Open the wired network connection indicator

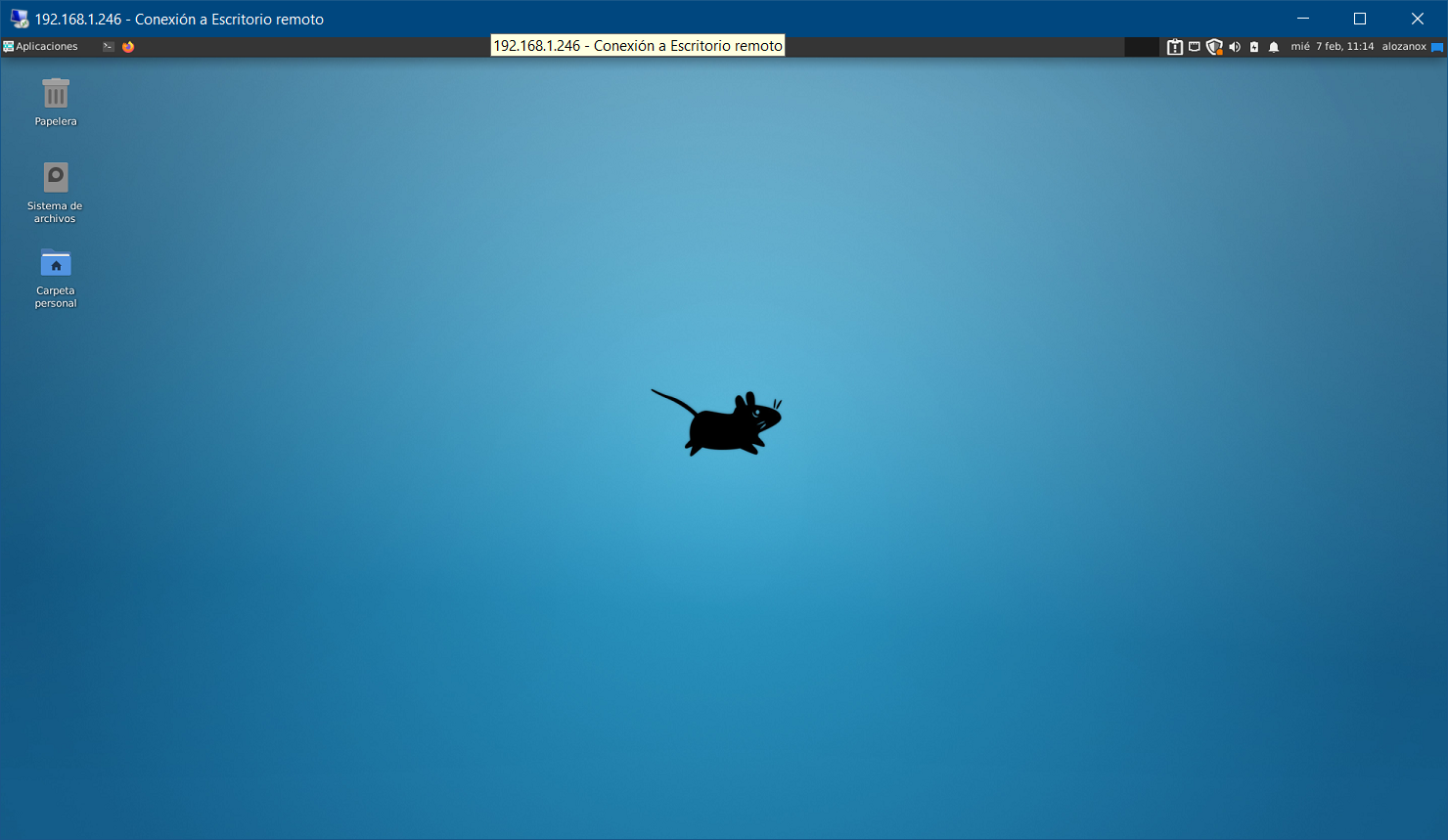[1195, 47]
